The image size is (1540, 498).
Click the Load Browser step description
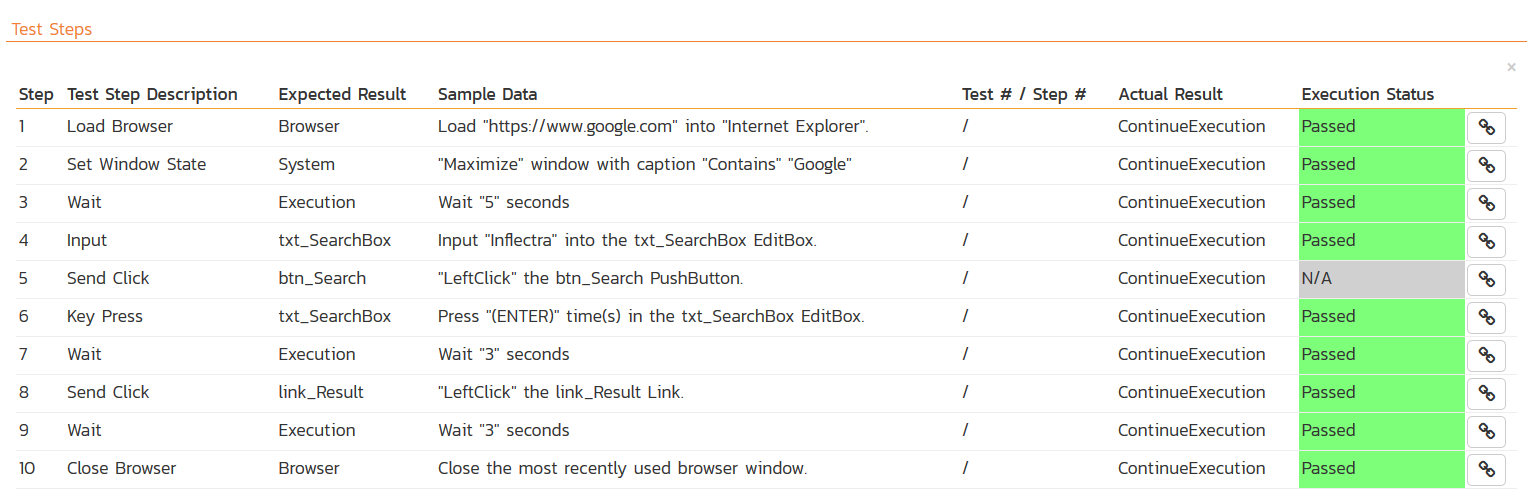[x=120, y=127]
